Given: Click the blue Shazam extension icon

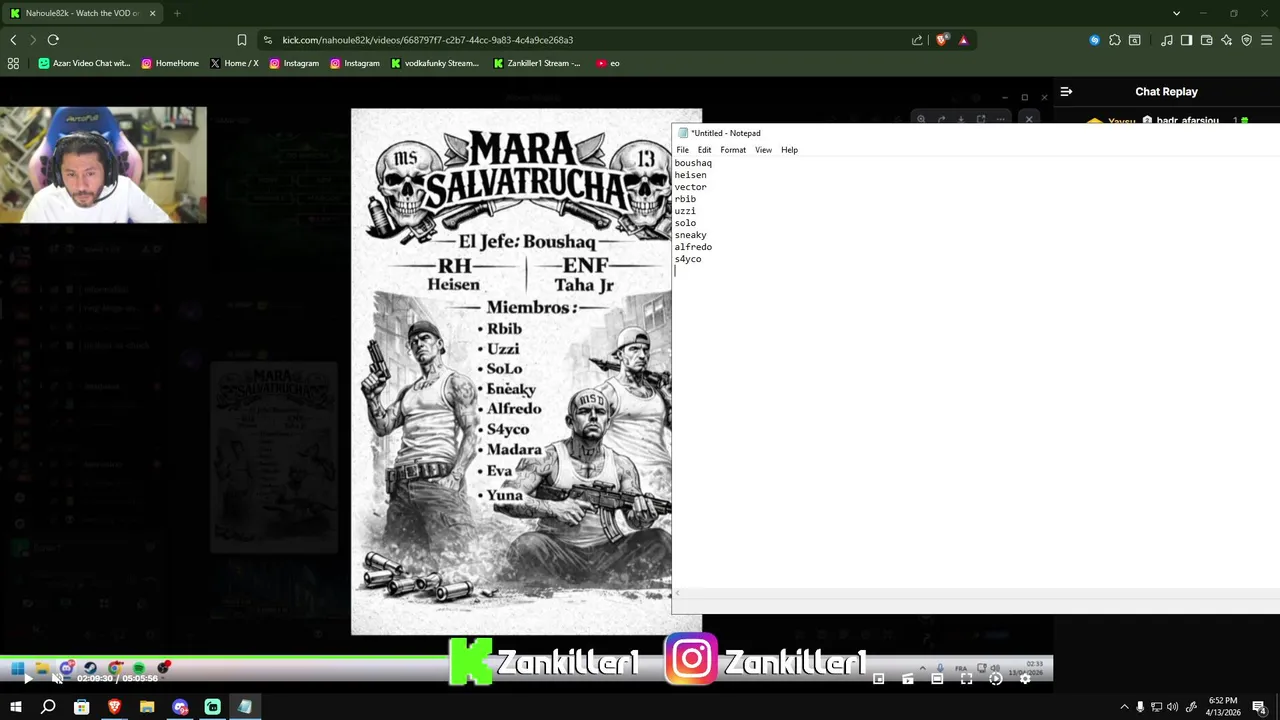Looking at the screenshot, I should click(1095, 40).
